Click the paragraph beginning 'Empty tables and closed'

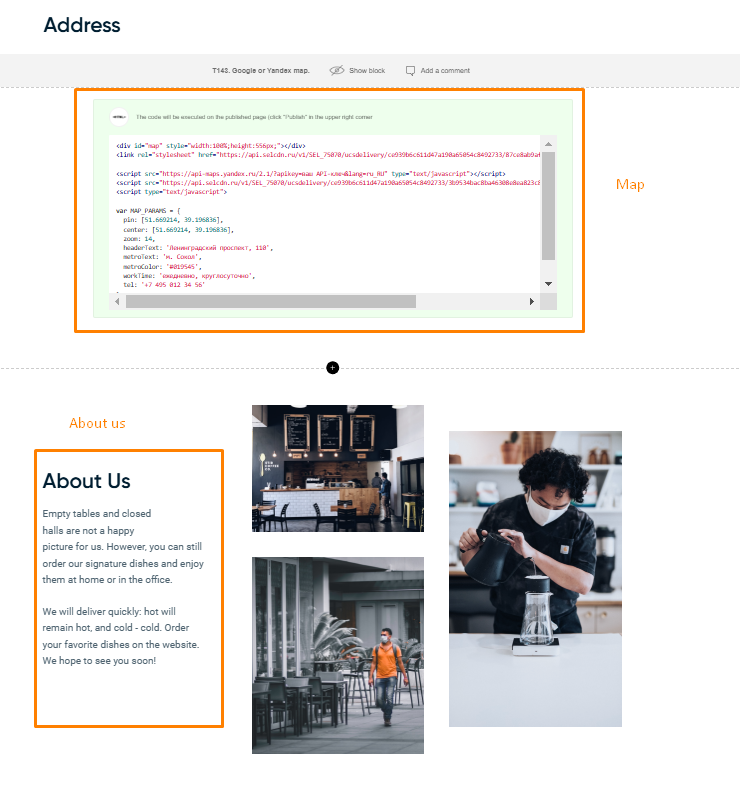click(123, 547)
